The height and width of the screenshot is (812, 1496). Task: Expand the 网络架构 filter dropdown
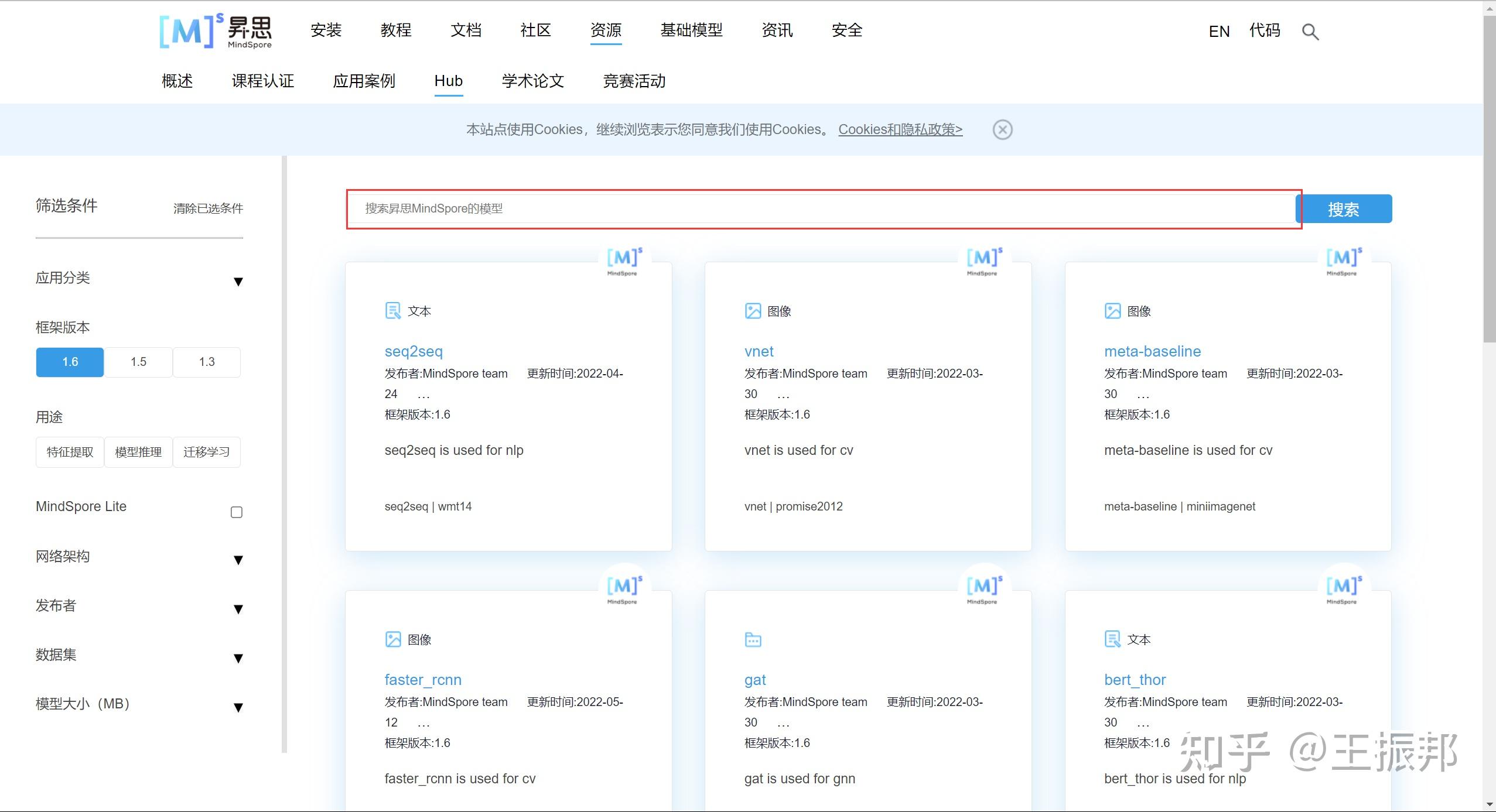point(238,560)
